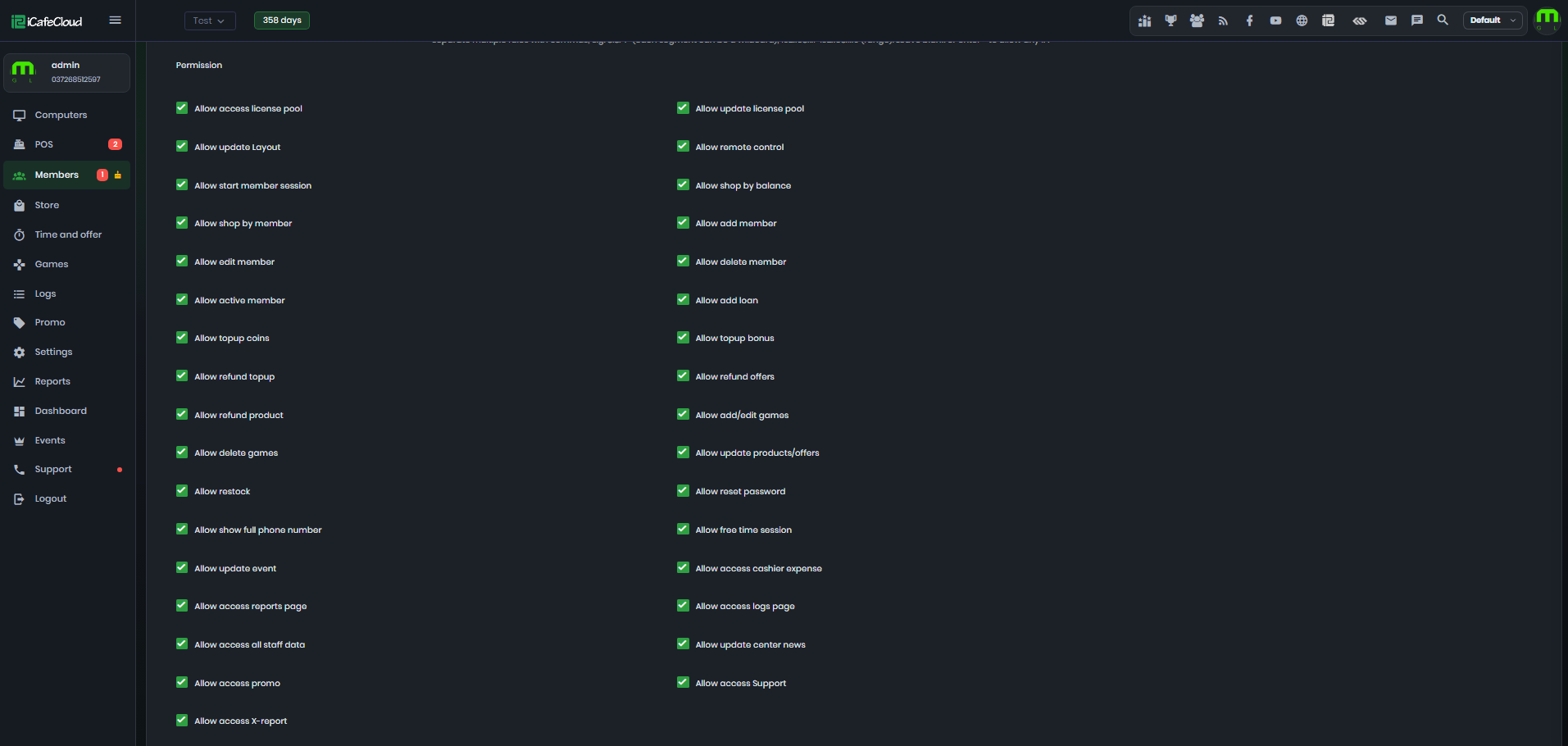Open the Test location dropdown
Screen dimensions: 1568x746
coord(210,20)
